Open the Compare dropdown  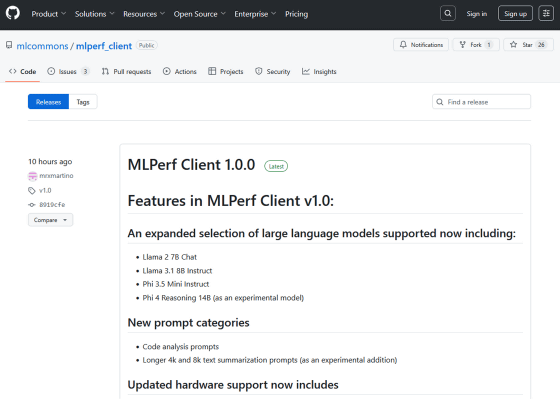[50, 220]
